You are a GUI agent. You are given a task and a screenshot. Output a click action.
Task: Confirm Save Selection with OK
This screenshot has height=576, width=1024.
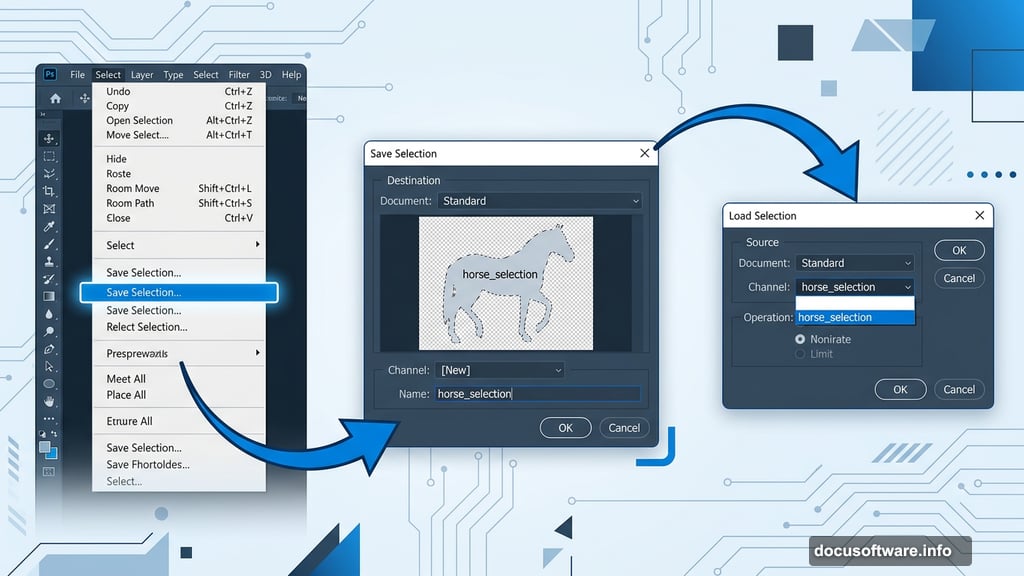tap(565, 427)
